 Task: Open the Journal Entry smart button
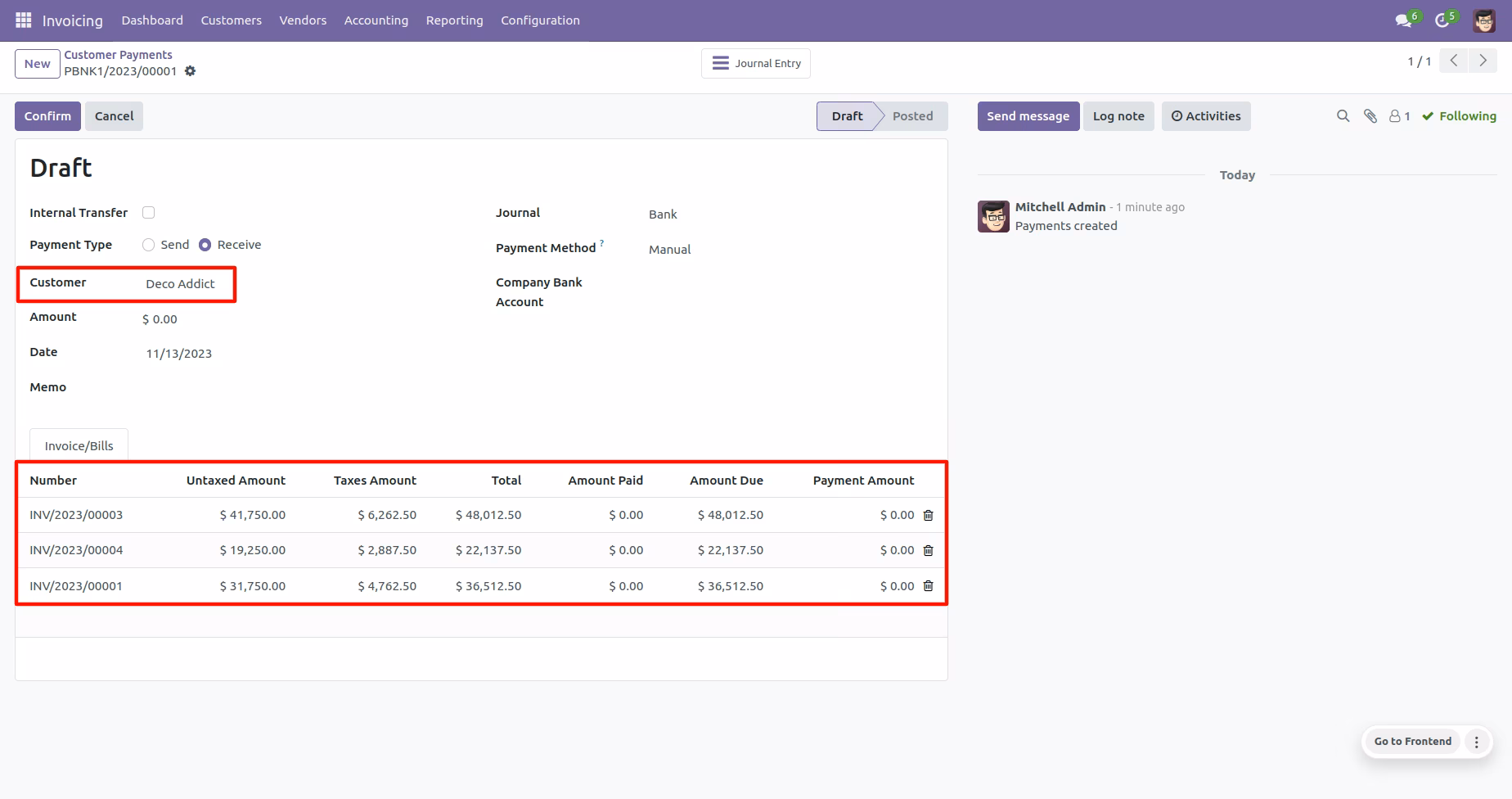click(756, 63)
